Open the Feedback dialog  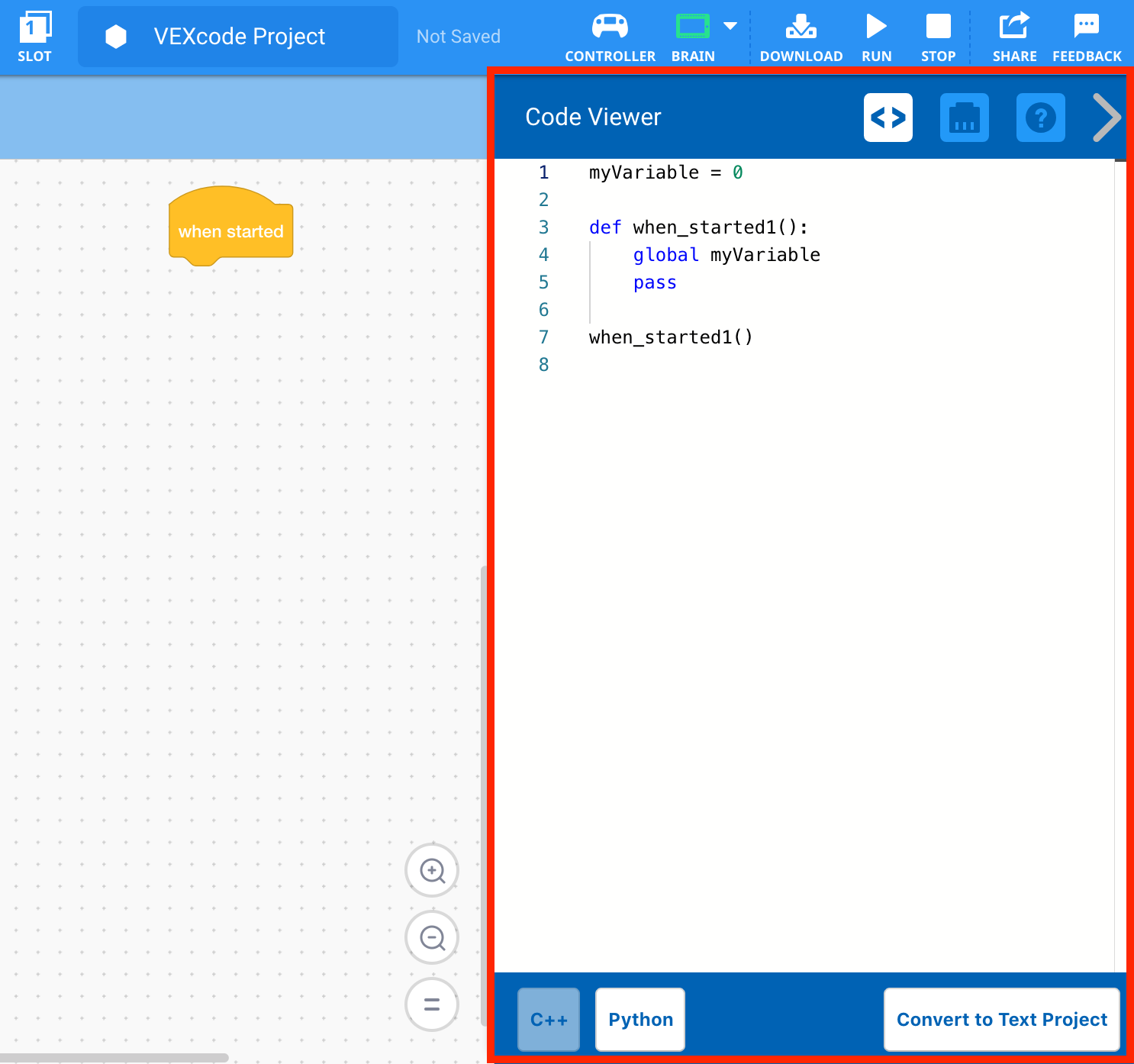click(1086, 33)
